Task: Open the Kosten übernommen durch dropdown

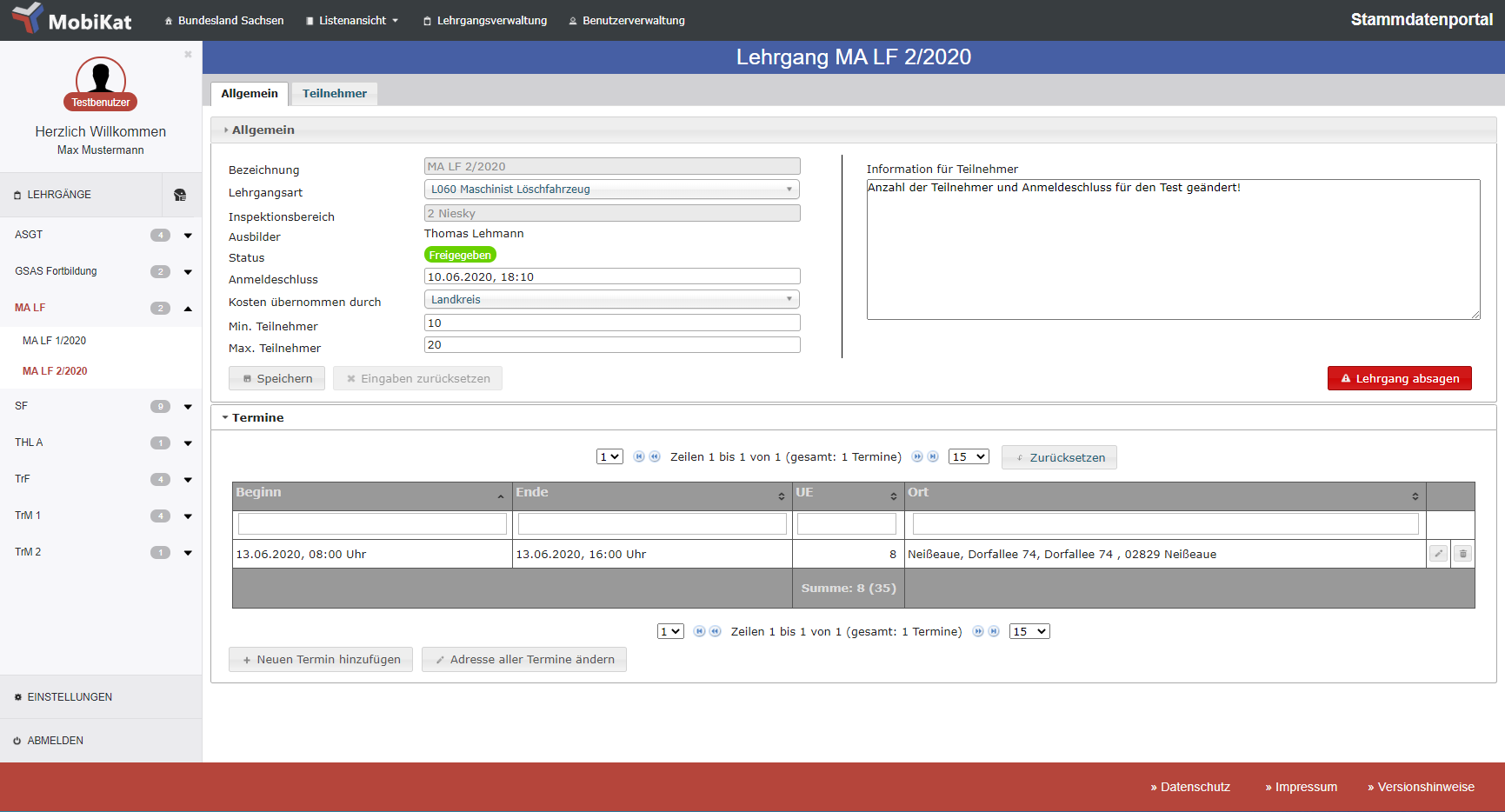Action: coord(611,299)
